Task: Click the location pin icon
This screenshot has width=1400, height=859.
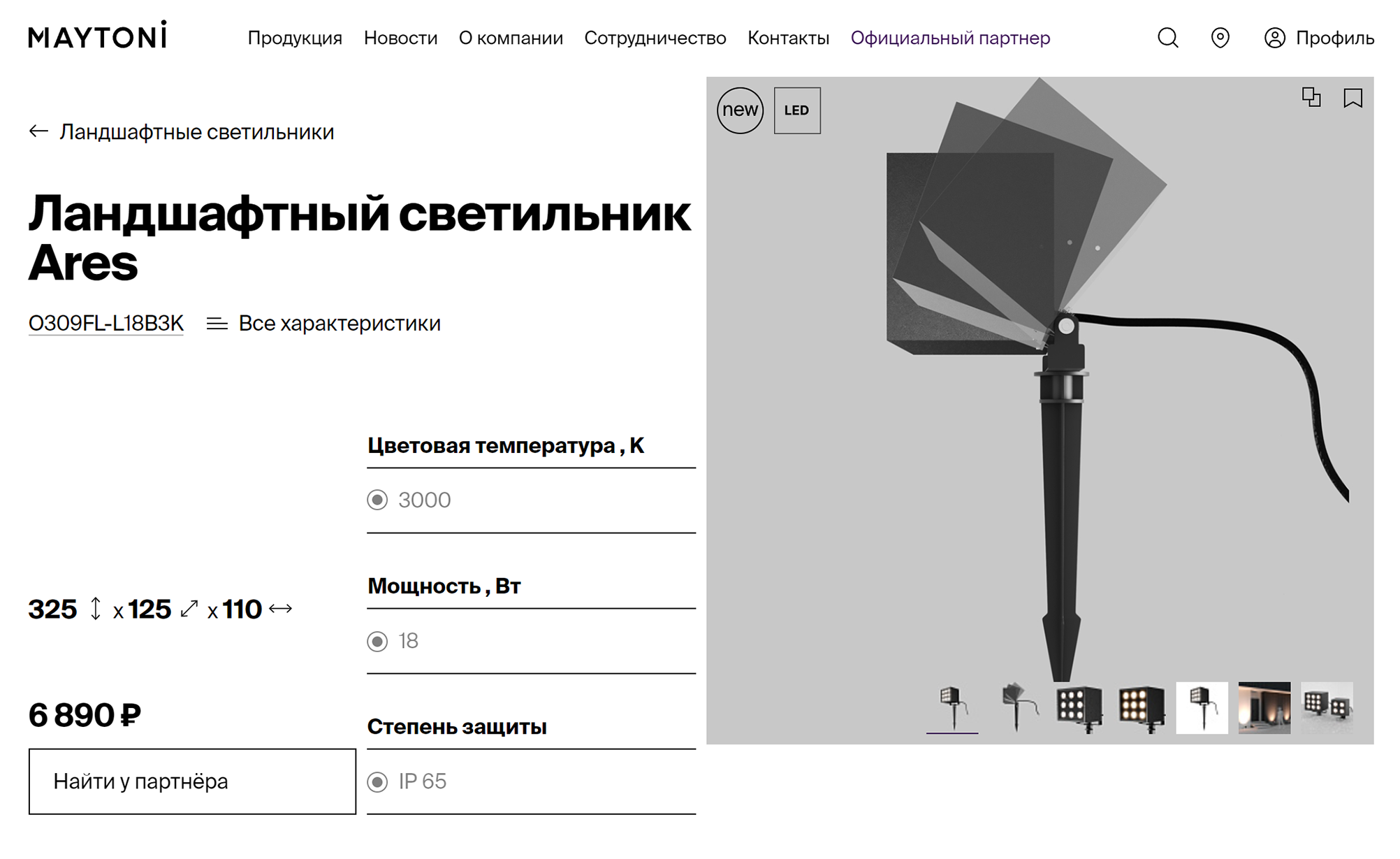Action: pyautogui.click(x=1220, y=38)
